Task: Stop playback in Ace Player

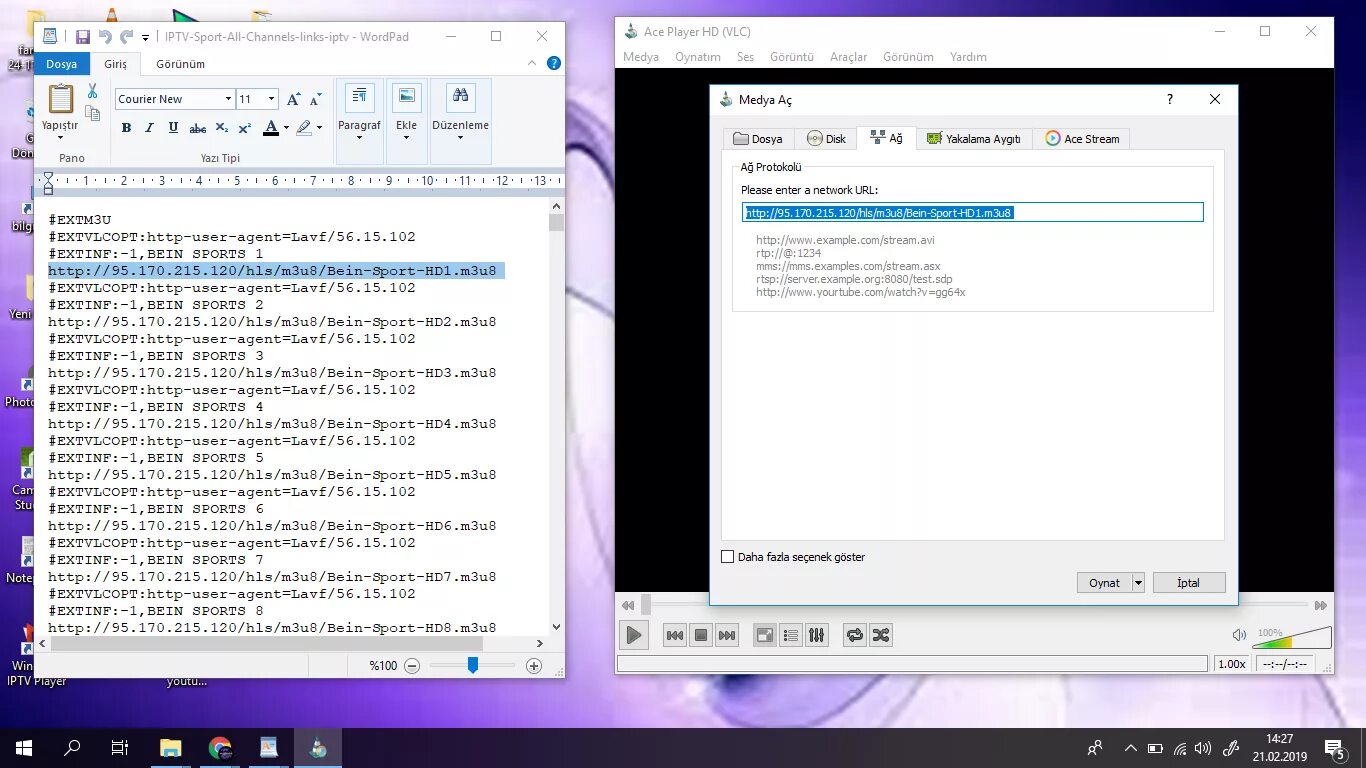Action: (701, 635)
